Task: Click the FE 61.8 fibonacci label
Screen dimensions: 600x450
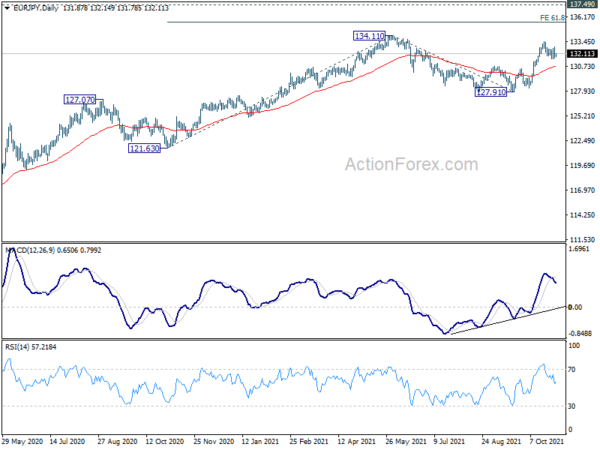Action: tap(552, 18)
